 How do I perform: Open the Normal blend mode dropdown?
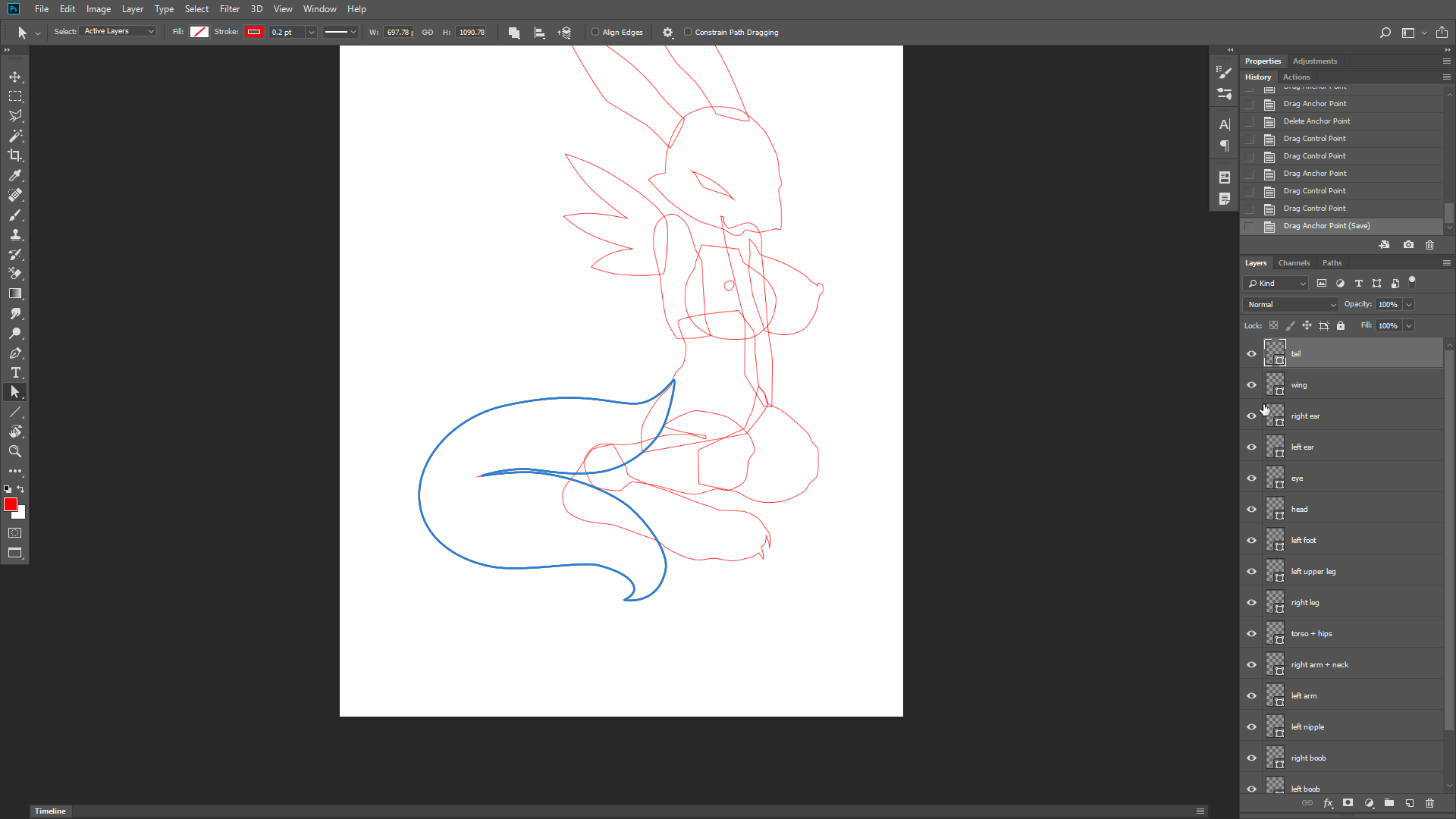[x=1291, y=304]
